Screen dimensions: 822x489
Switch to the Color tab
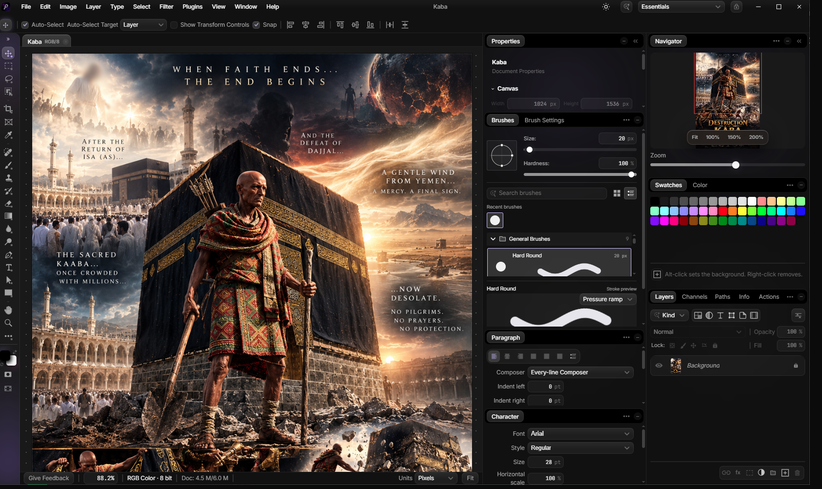[x=700, y=185]
